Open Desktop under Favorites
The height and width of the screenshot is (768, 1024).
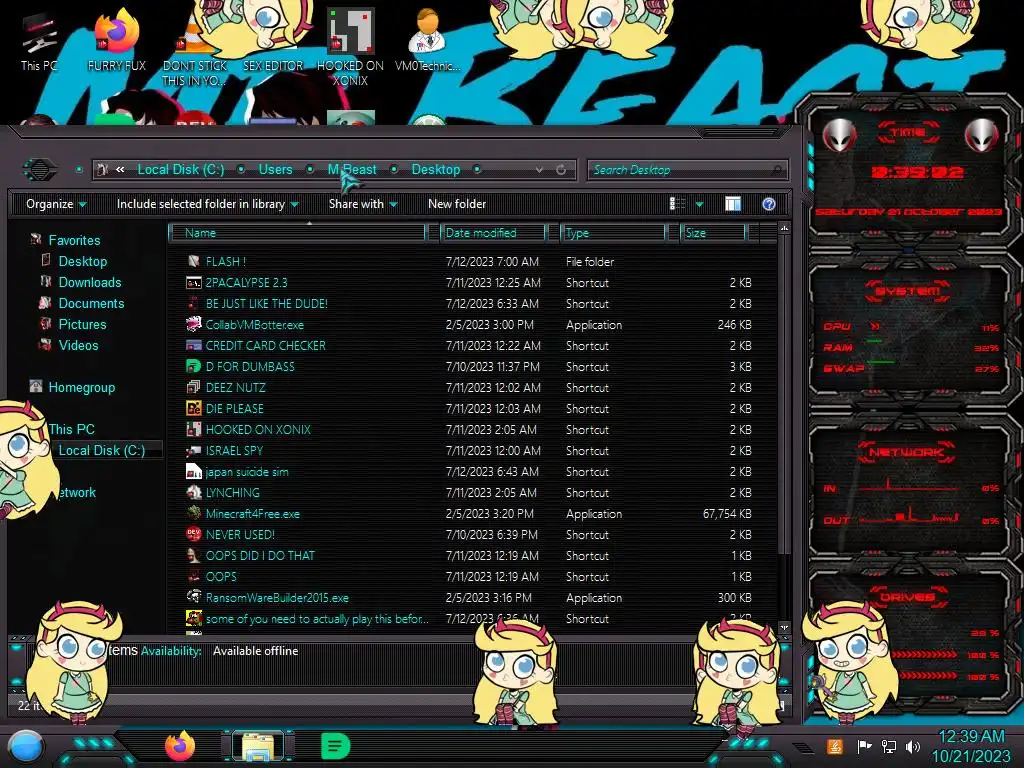[x=82, y=261]
